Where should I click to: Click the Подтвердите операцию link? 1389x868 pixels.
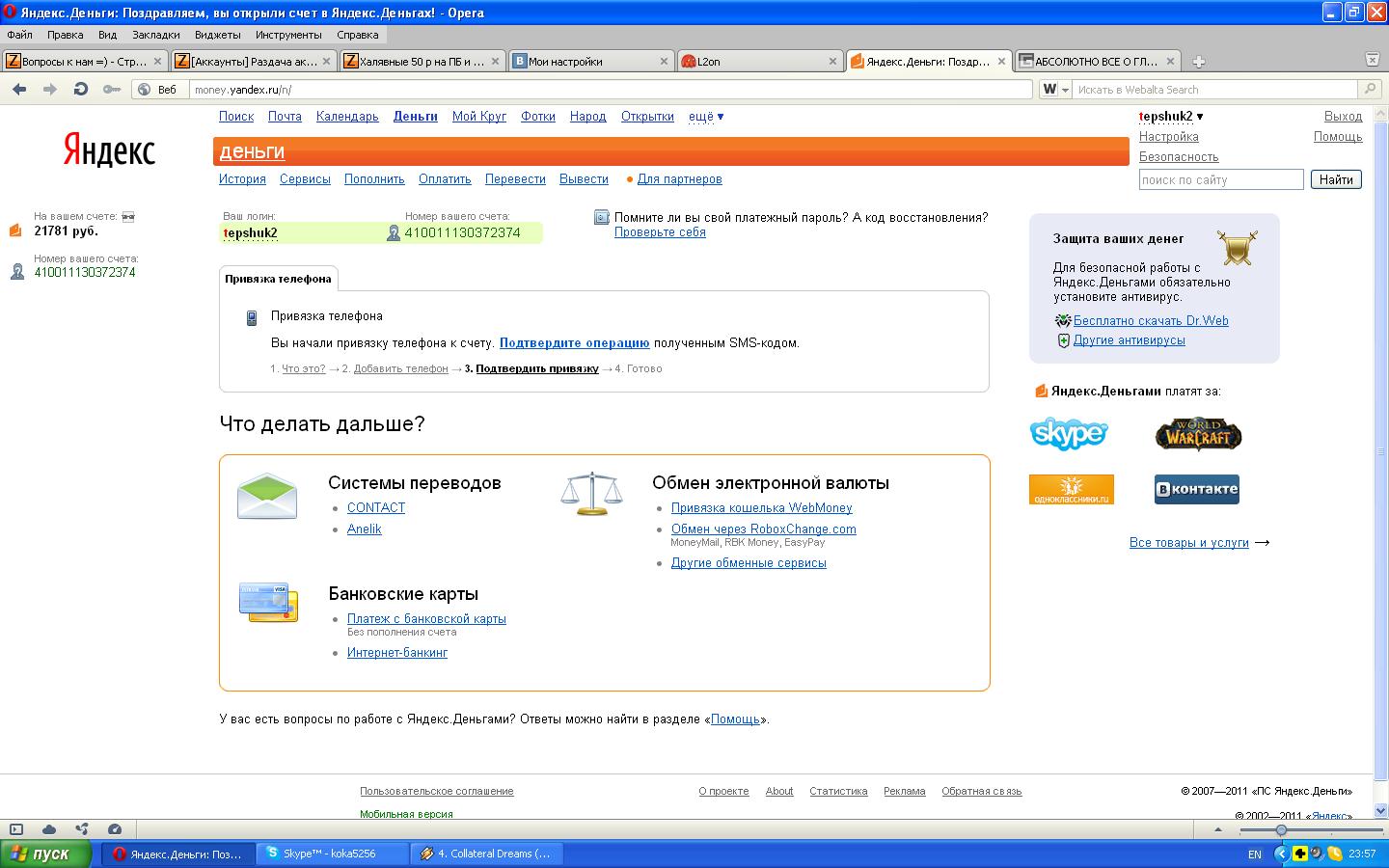coord(574,342)
